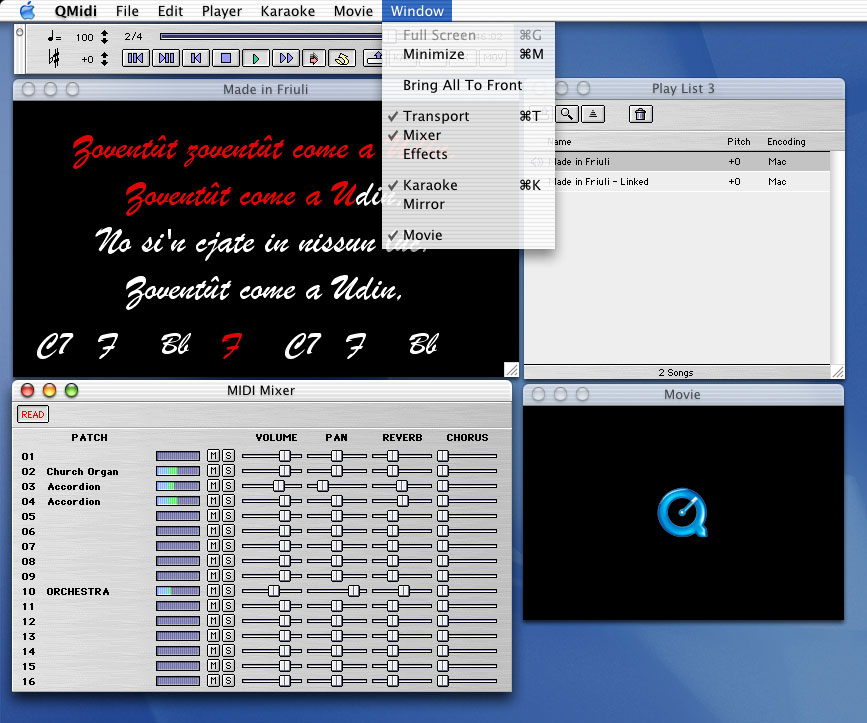Open the File menu
This screenshot has width=867, height=723.
127,11
